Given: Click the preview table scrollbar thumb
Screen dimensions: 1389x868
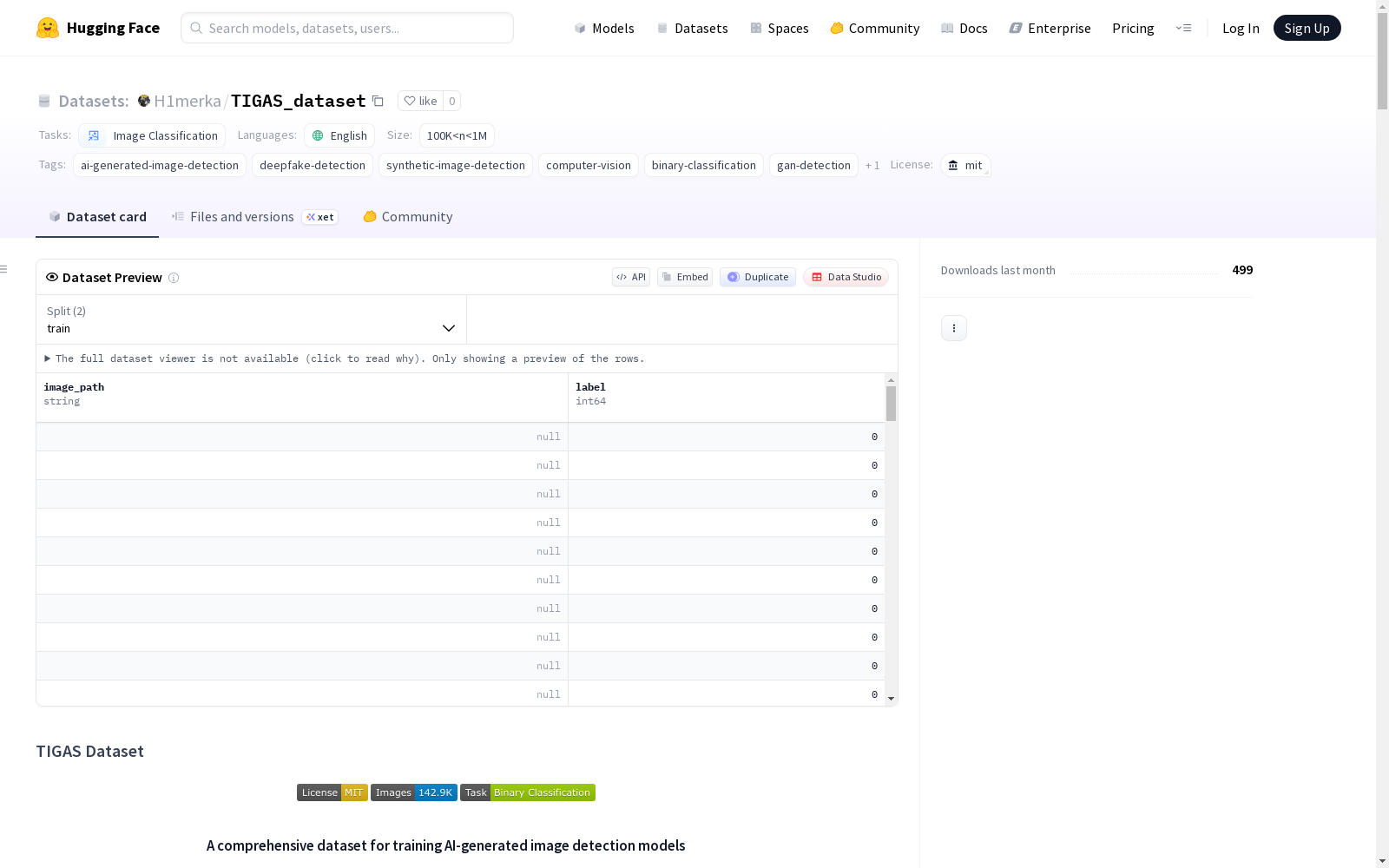Looking at the screenshot, I should (891, 404).
